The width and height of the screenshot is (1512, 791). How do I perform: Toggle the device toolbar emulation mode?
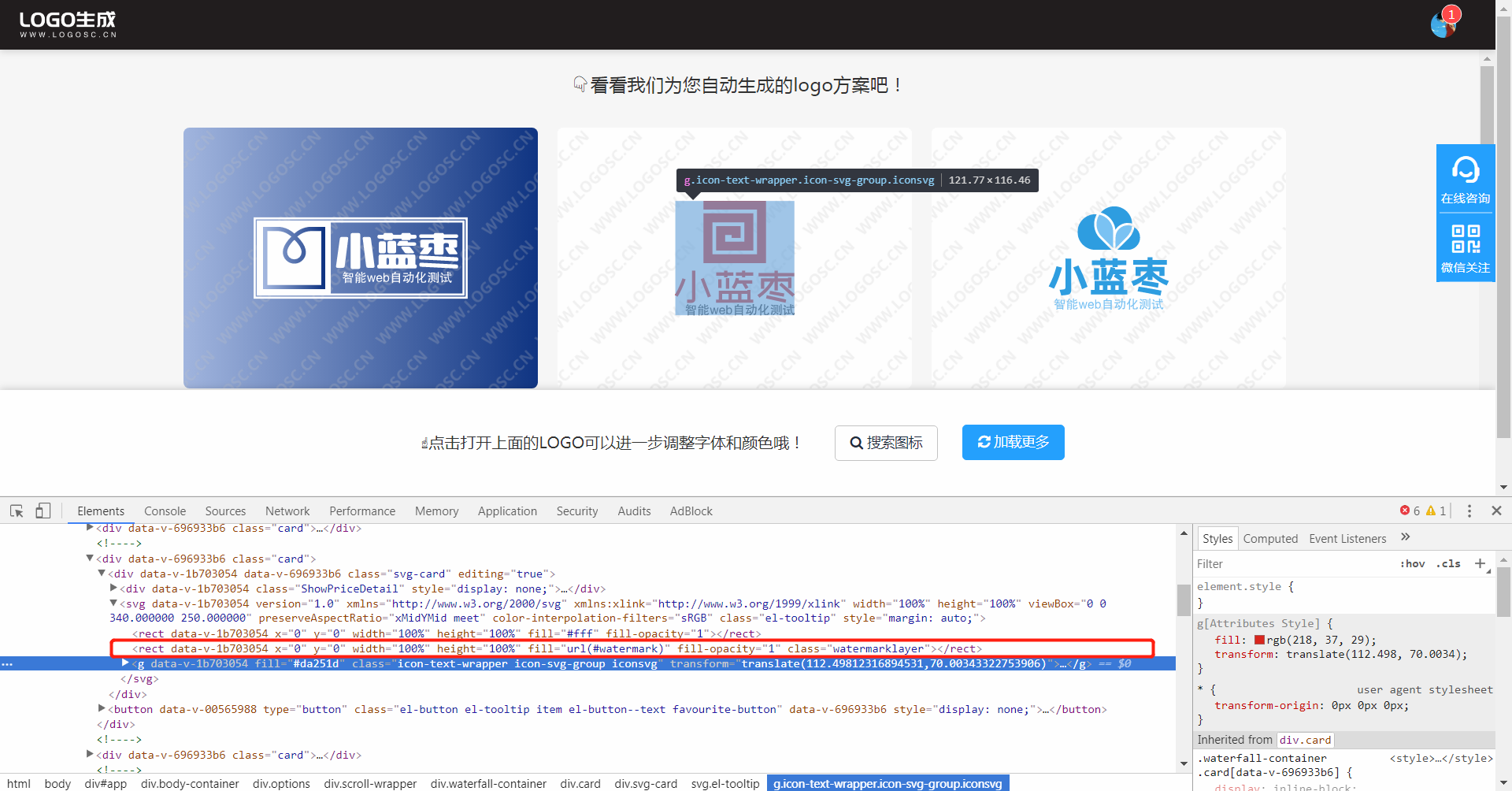43,511
